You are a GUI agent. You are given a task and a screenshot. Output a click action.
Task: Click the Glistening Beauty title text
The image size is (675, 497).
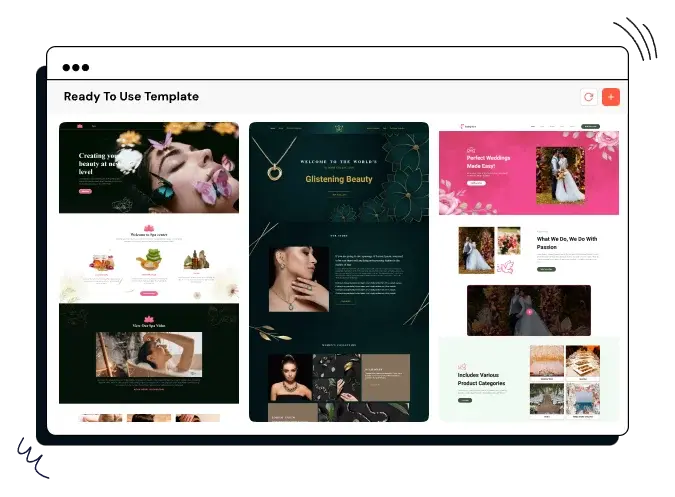pyautogui.click(x=339, y=179)
